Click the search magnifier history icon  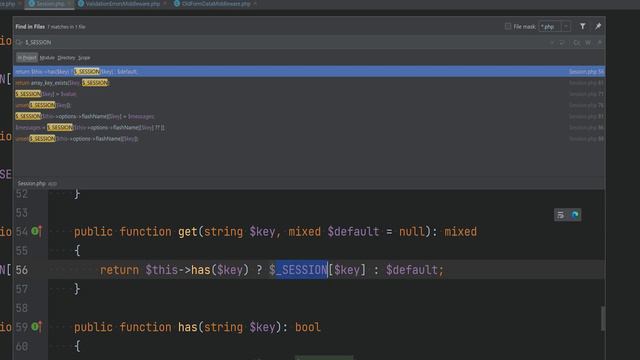(19, 42)
